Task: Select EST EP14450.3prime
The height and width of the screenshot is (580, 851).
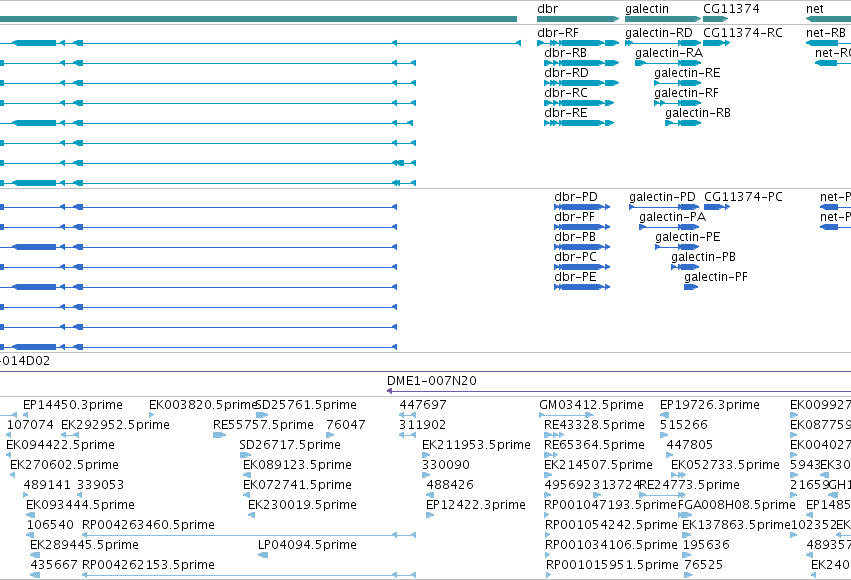Action: click(x=73, y=405)
